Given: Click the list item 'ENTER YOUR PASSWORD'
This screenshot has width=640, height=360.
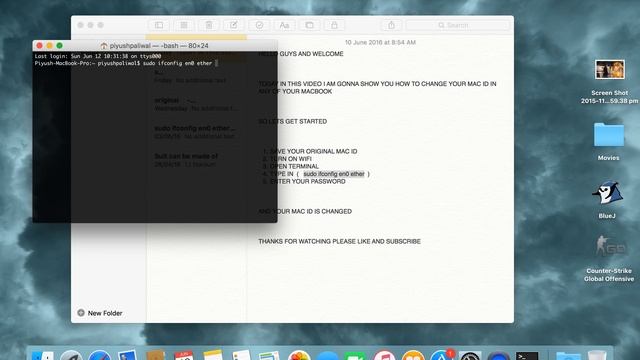Looking at the screenshot, I should [308, 182].
